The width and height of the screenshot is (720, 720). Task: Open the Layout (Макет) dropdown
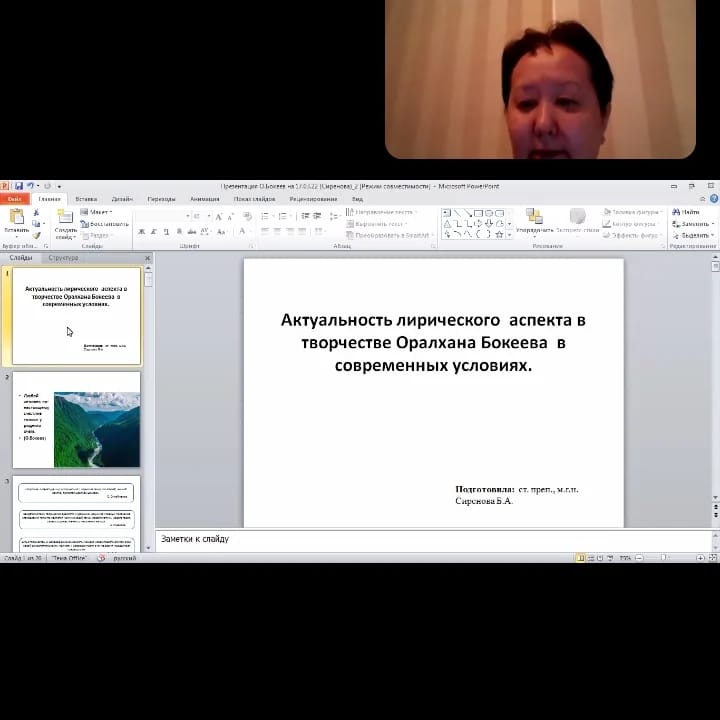[x=100, y=212]
